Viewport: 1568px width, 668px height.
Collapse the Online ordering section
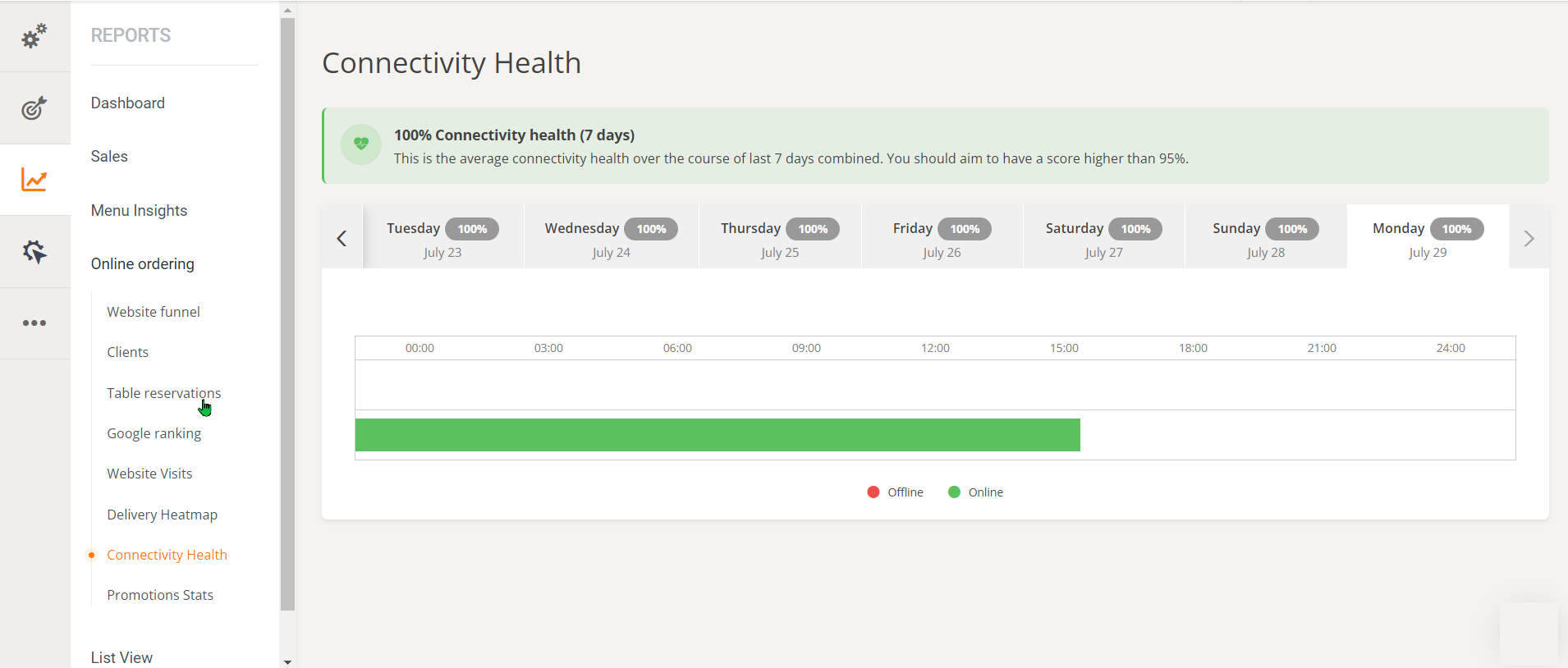point(143,264)
